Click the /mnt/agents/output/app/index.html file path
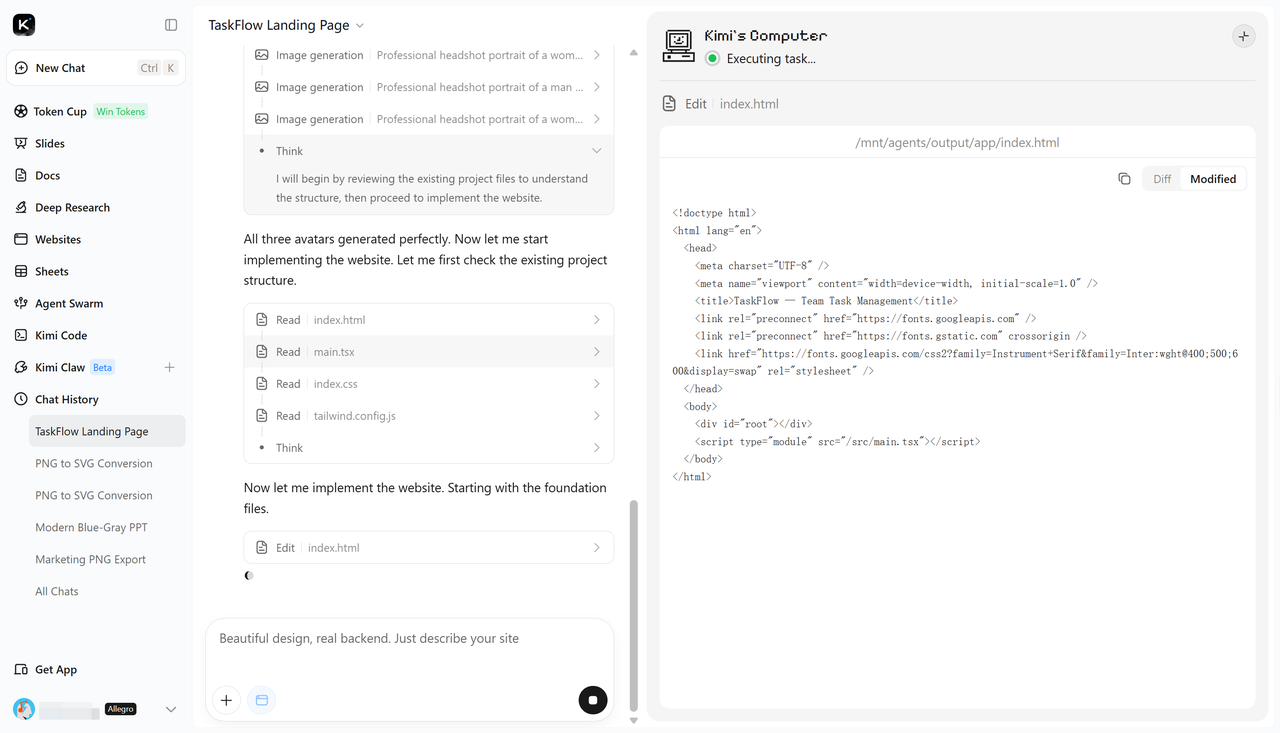Screen dimensions: 1280x733 [x=957, y=142]
